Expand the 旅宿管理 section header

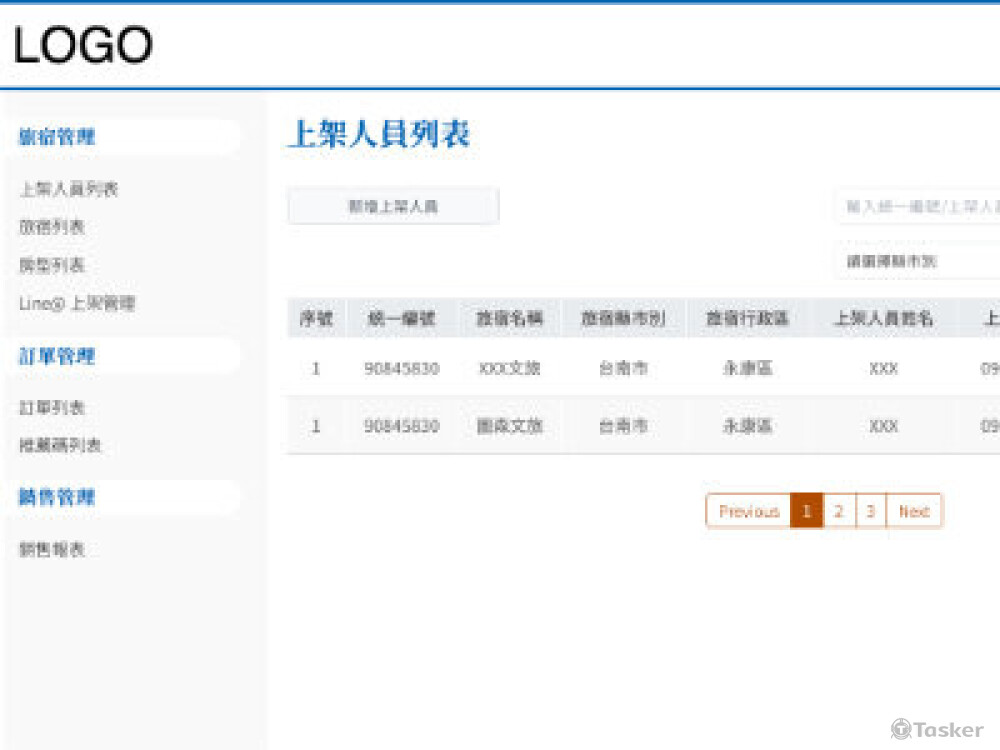point(57,136)
